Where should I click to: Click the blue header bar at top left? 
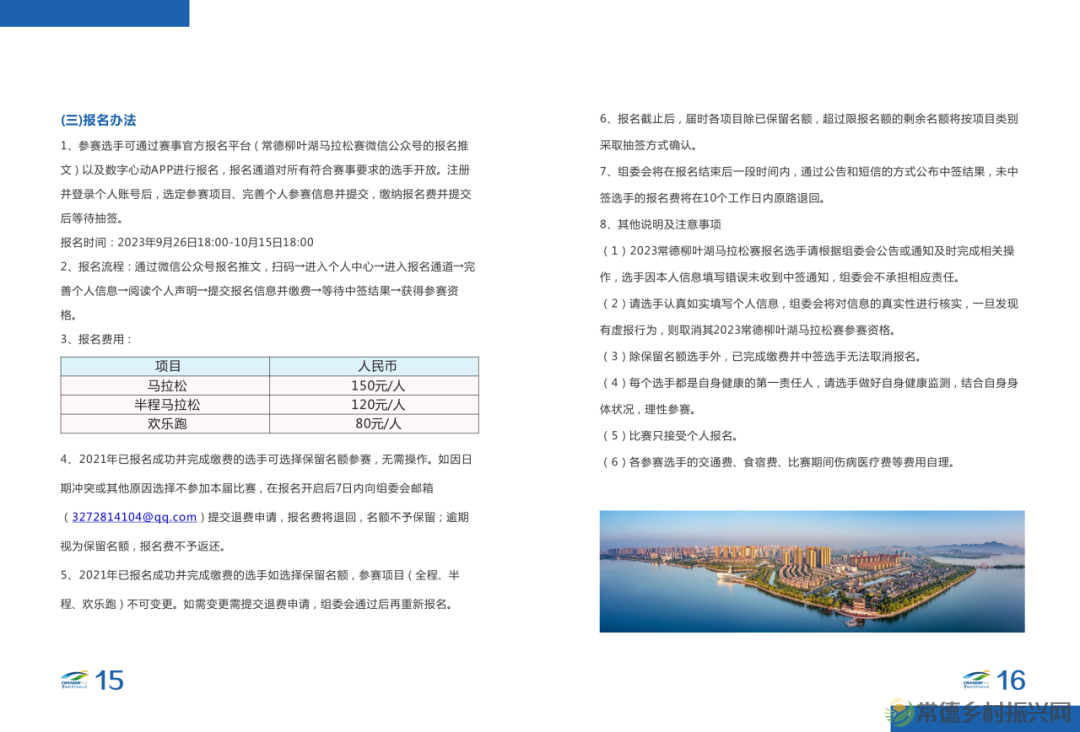(95, 12)
